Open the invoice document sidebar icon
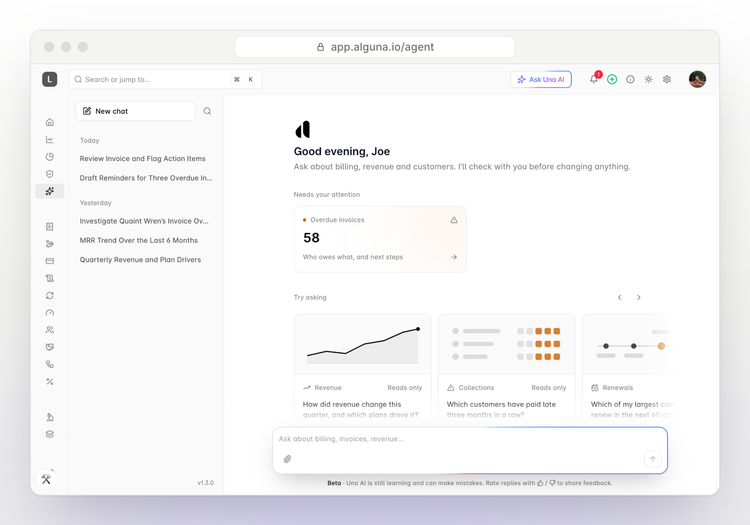Screen dimensions: 750x525 [50, 227]
